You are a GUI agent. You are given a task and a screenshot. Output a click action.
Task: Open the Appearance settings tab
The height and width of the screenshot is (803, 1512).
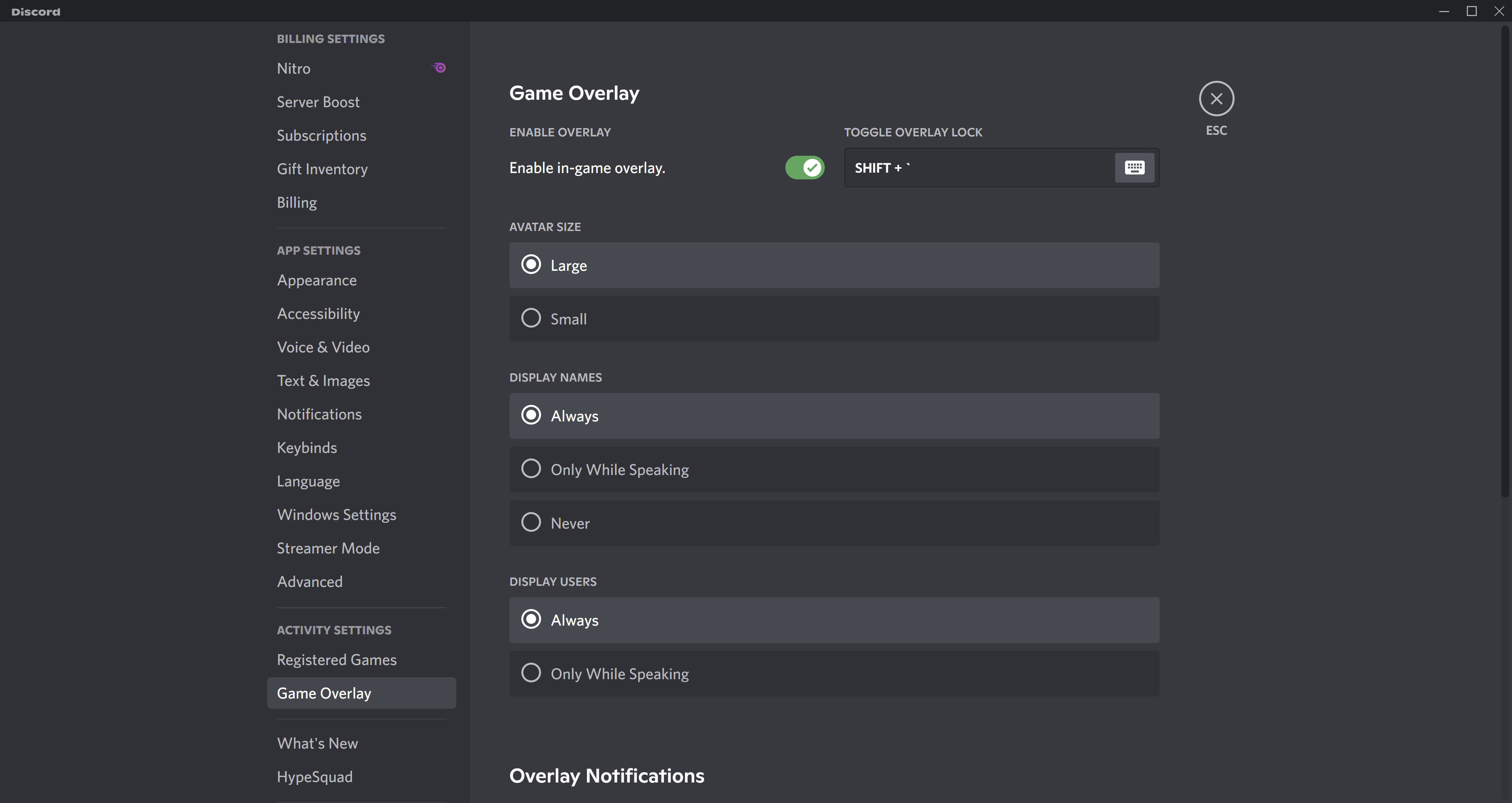click(317, 281)
